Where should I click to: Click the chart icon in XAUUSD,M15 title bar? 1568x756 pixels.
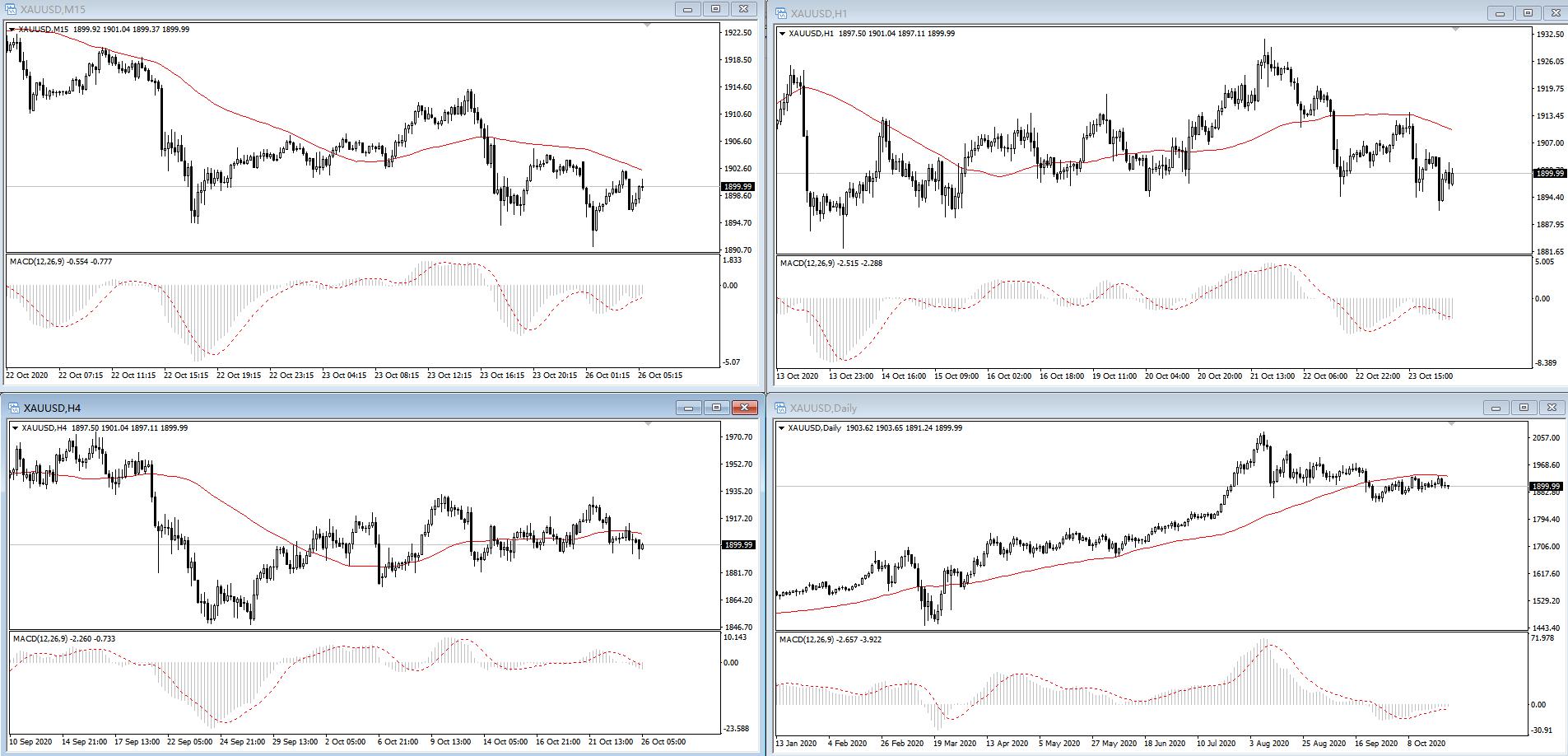(x=10, y=9)
